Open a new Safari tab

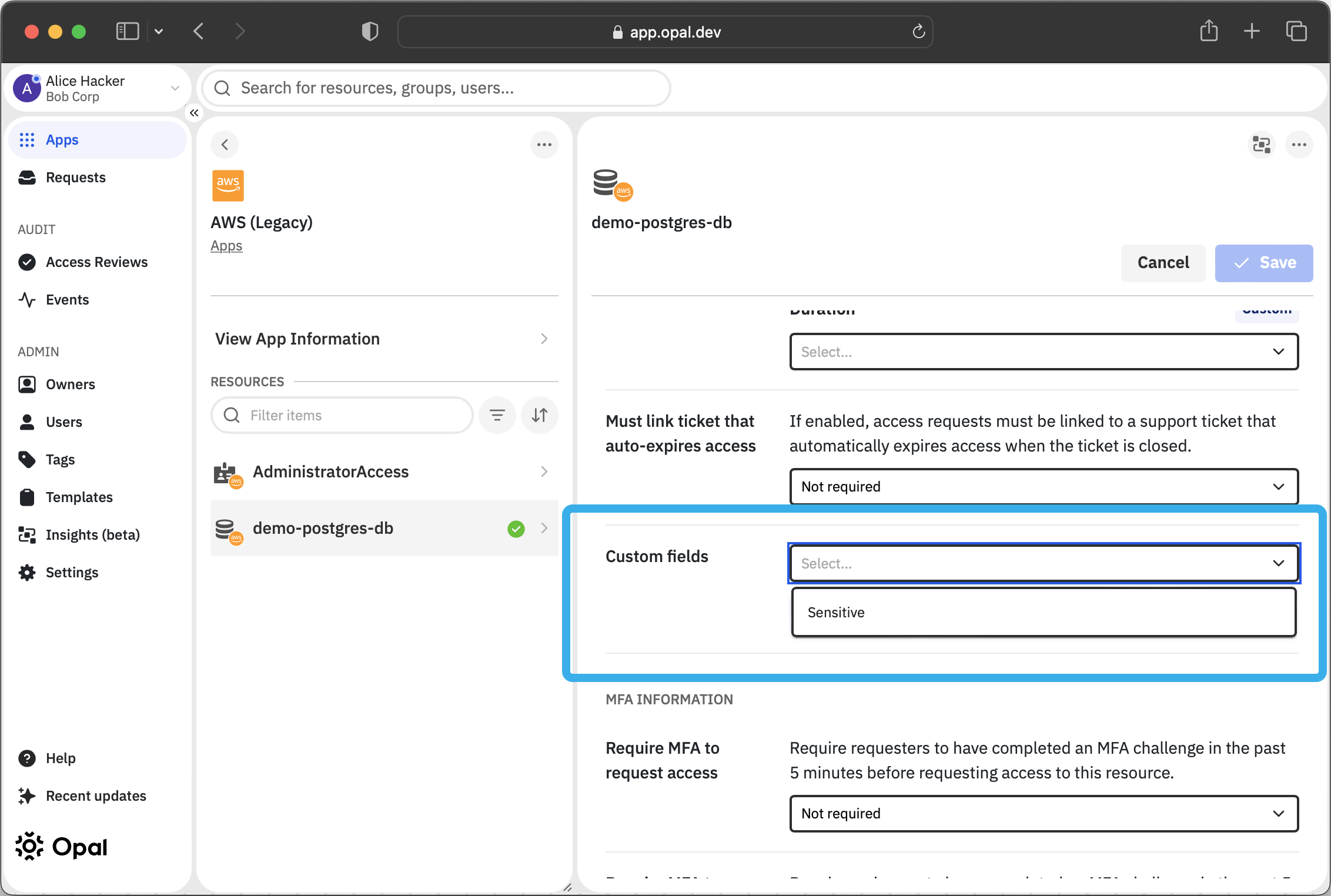(1252, 31)
